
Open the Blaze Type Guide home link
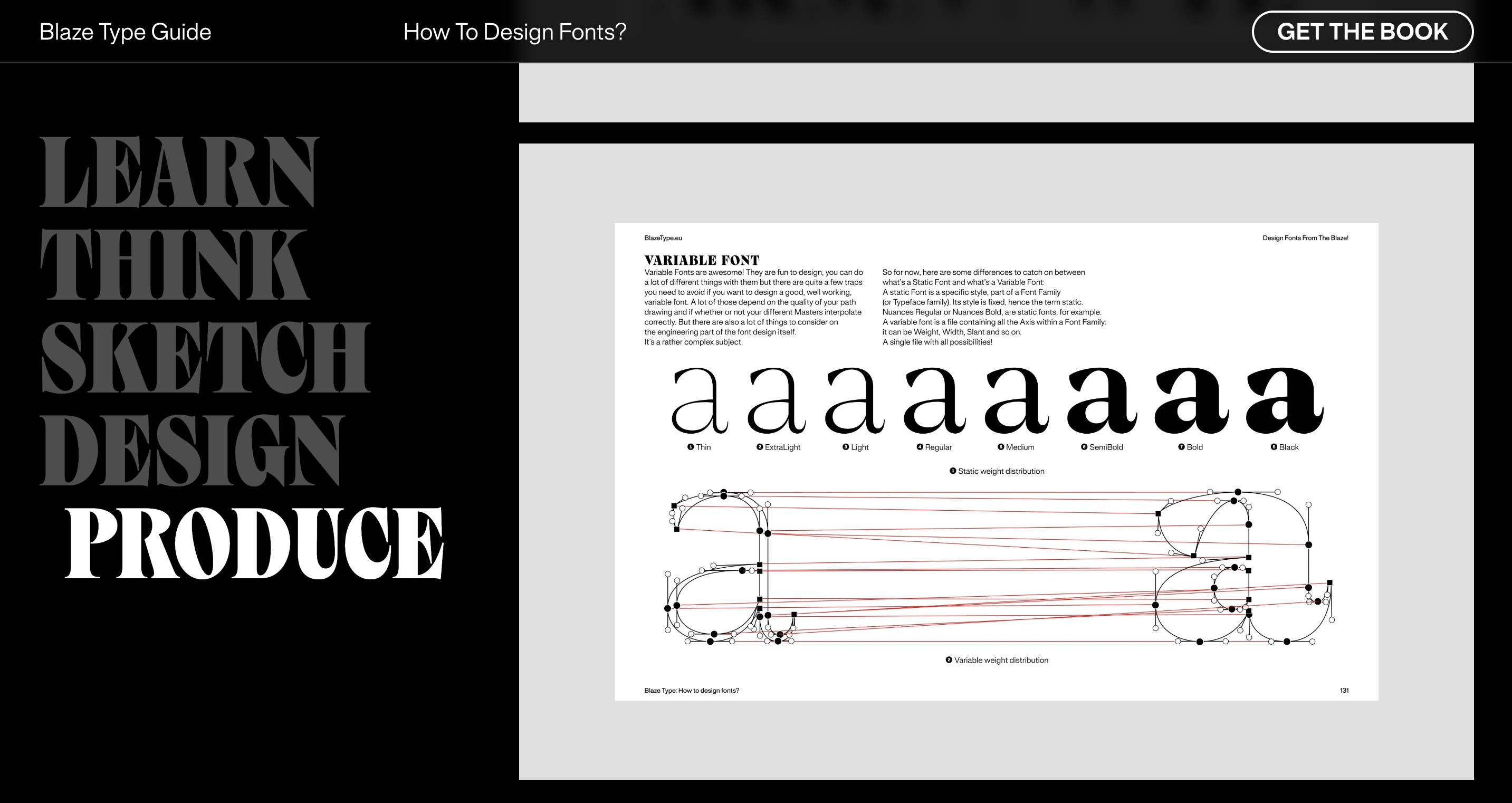click(125, 32)
